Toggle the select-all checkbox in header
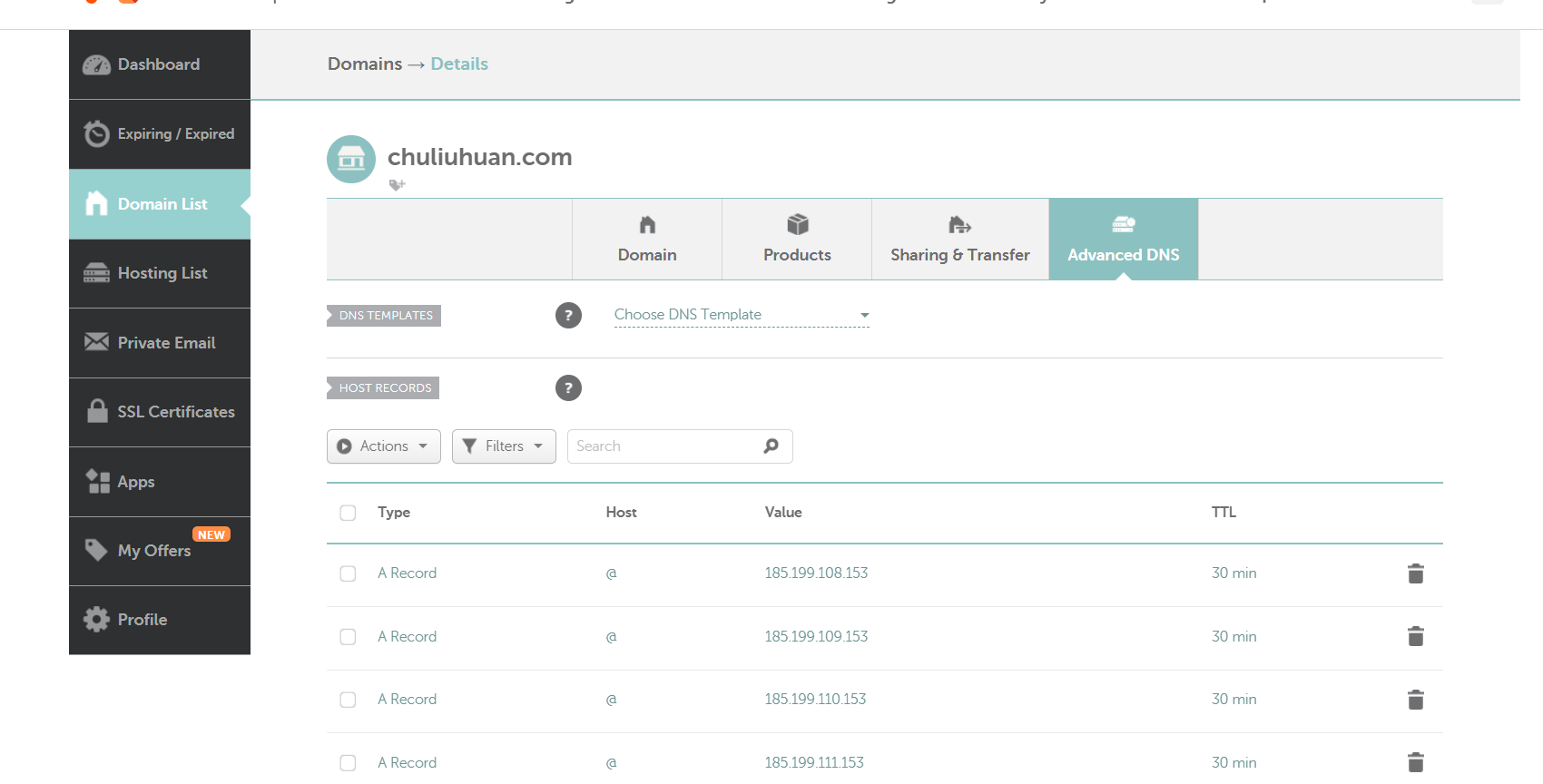This screenshot has width=1543, height=784. [348, 513]
